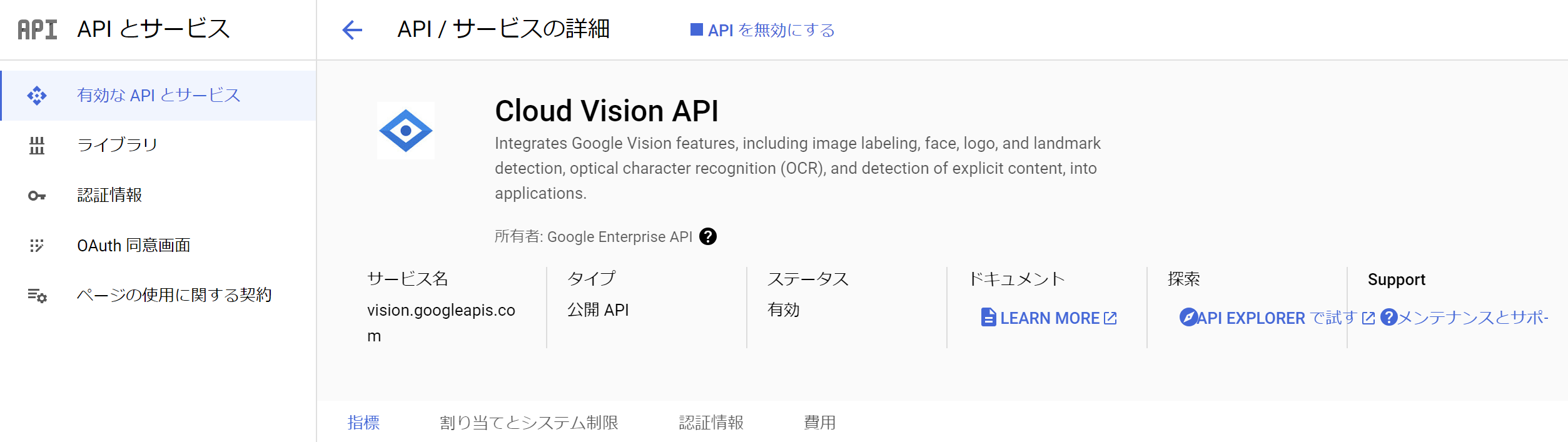
Task: Open 'OAuth 同意画面' in the sidebar
Action: coord(158,246)
